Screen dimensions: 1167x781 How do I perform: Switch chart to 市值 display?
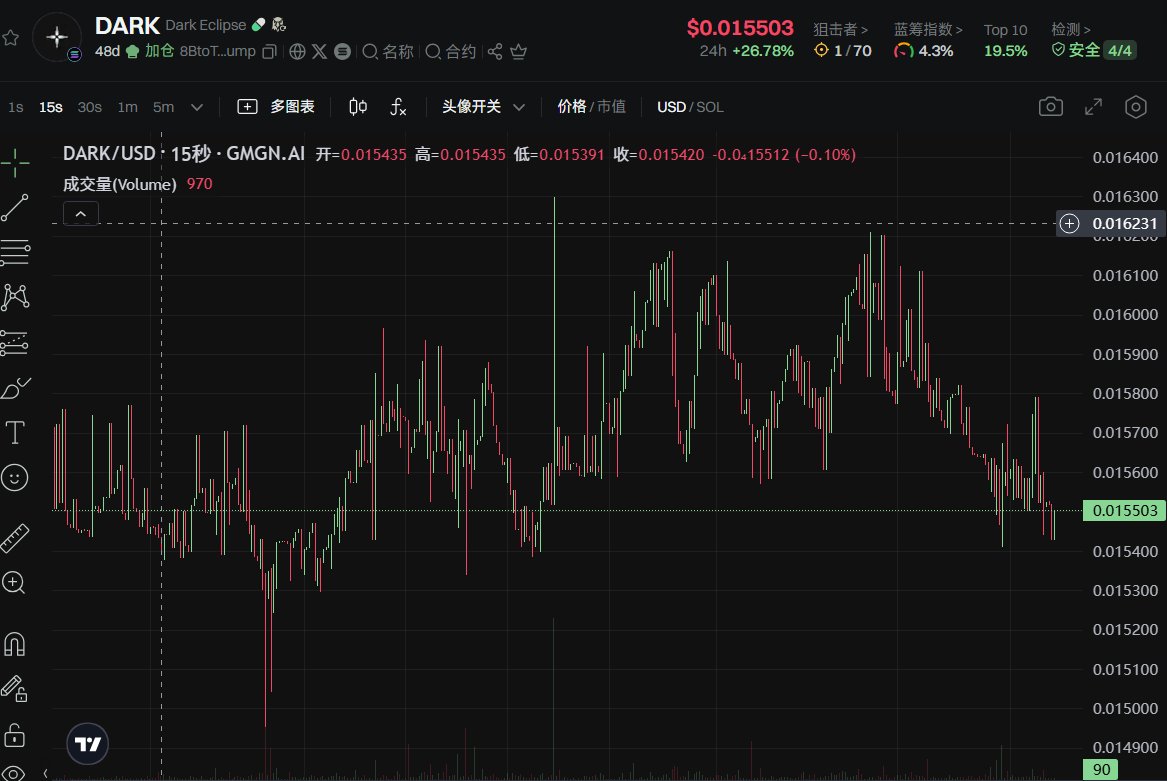pyautogui.click(x=611, y=107)
